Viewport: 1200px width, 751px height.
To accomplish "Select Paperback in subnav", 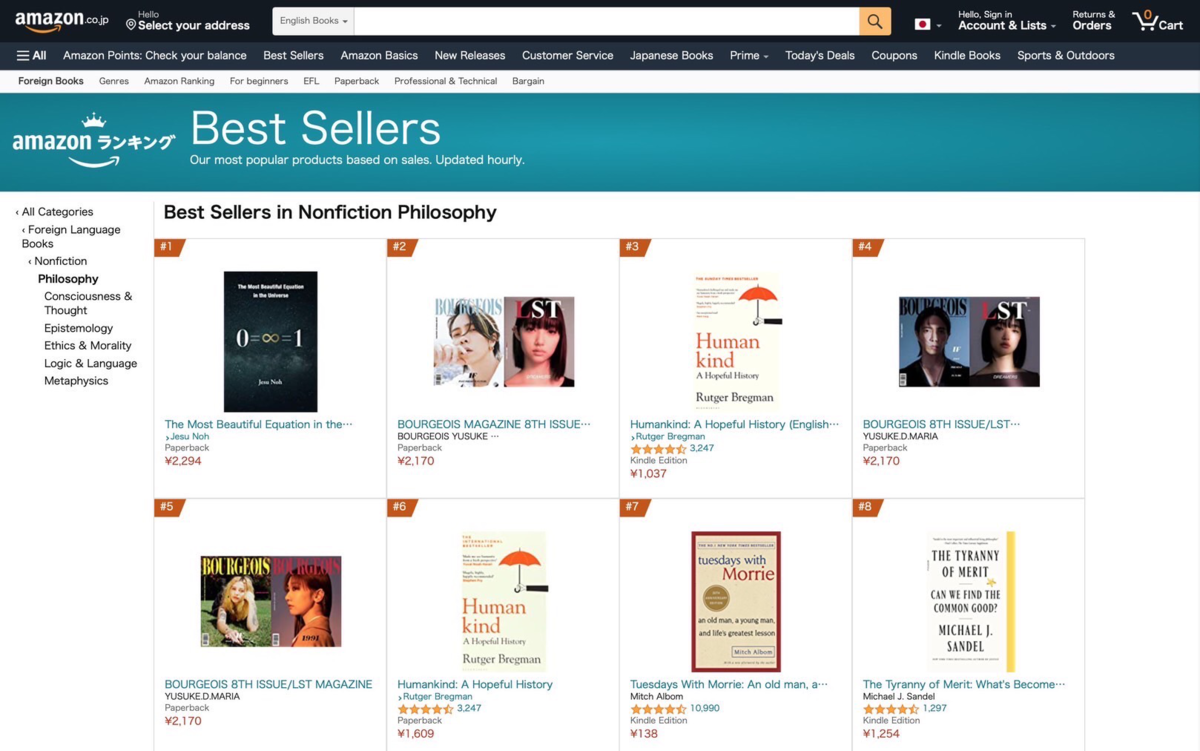I will point(357,81).
